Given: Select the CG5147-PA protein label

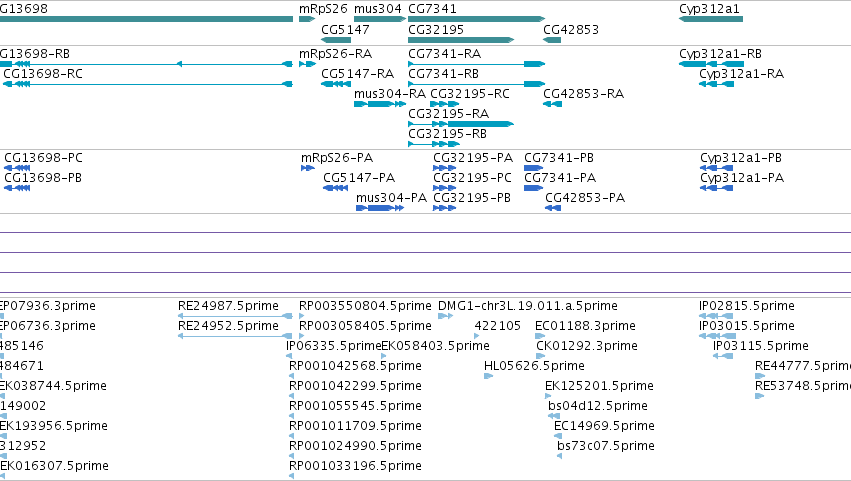Looking at the screenshot, I should pyautogui.click(x=359, y=178).
